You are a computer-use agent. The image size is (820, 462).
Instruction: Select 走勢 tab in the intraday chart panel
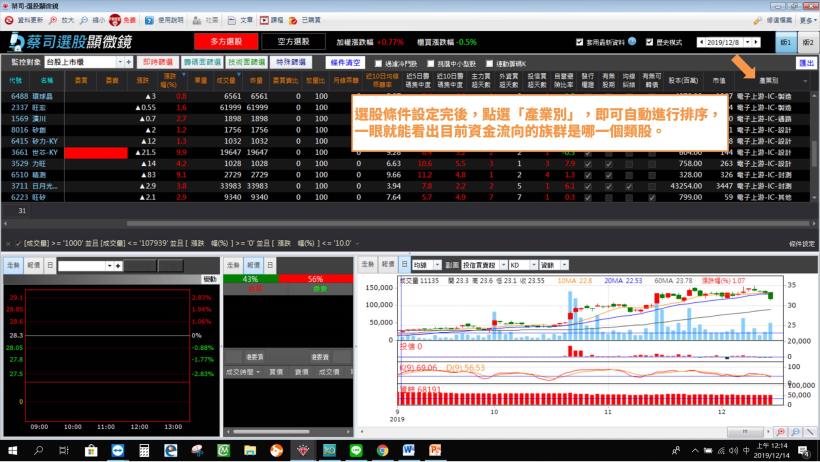click(x=13, y=265)
